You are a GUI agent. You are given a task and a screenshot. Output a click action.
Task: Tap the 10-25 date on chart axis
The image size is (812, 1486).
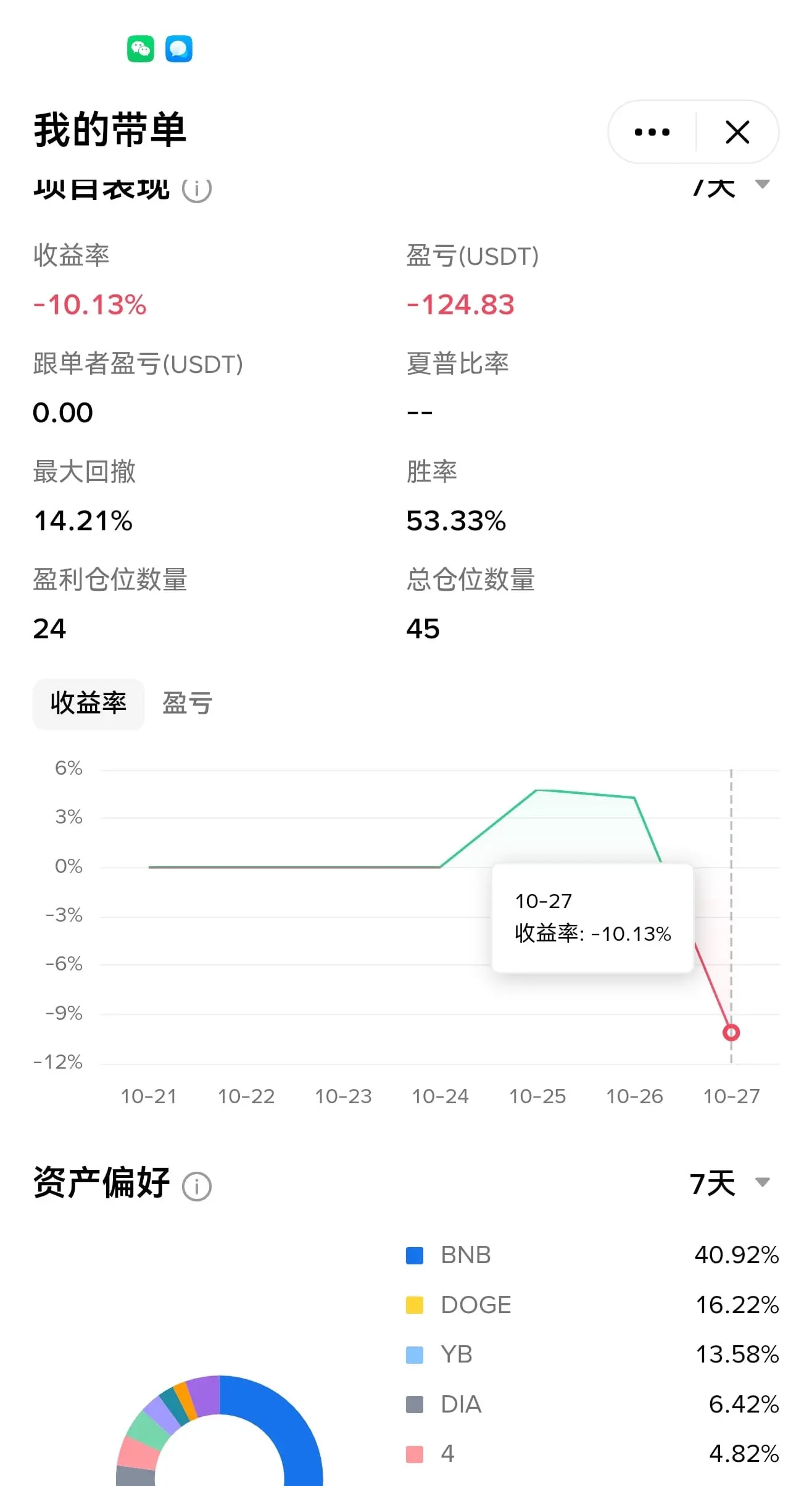click(x=537, y=1096)
